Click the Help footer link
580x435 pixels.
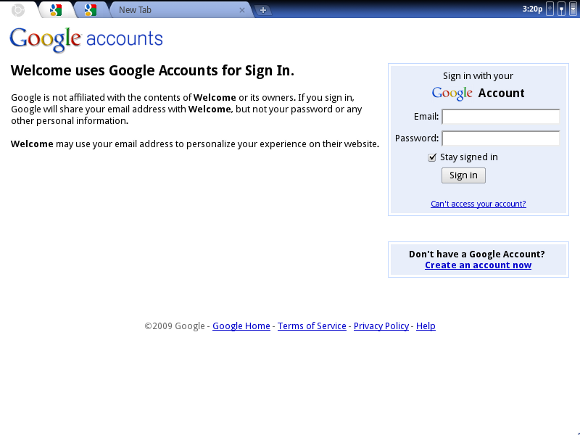click(426, 326)
